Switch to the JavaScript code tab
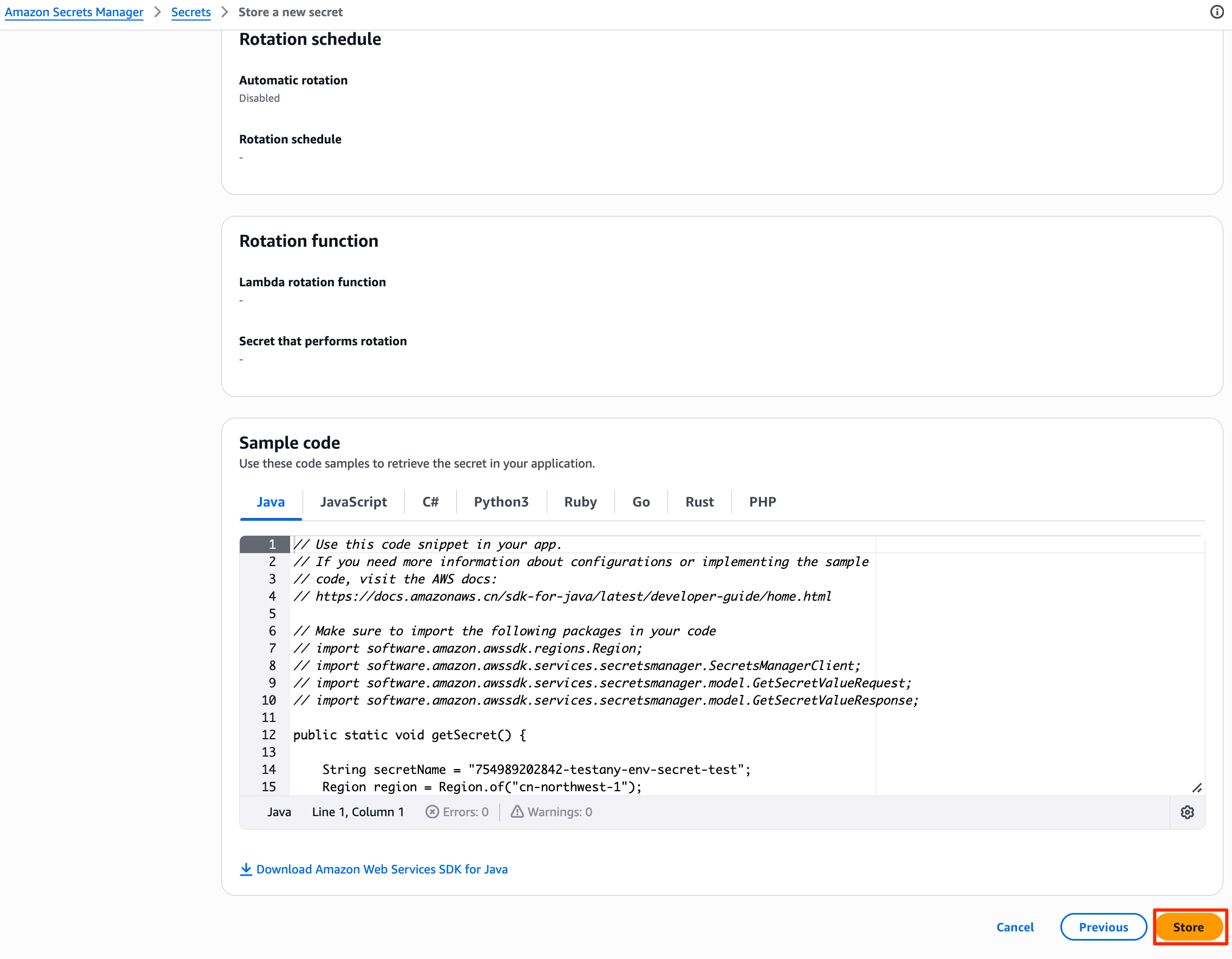This screenshot has width=1232, height=959. click(353, 502)
